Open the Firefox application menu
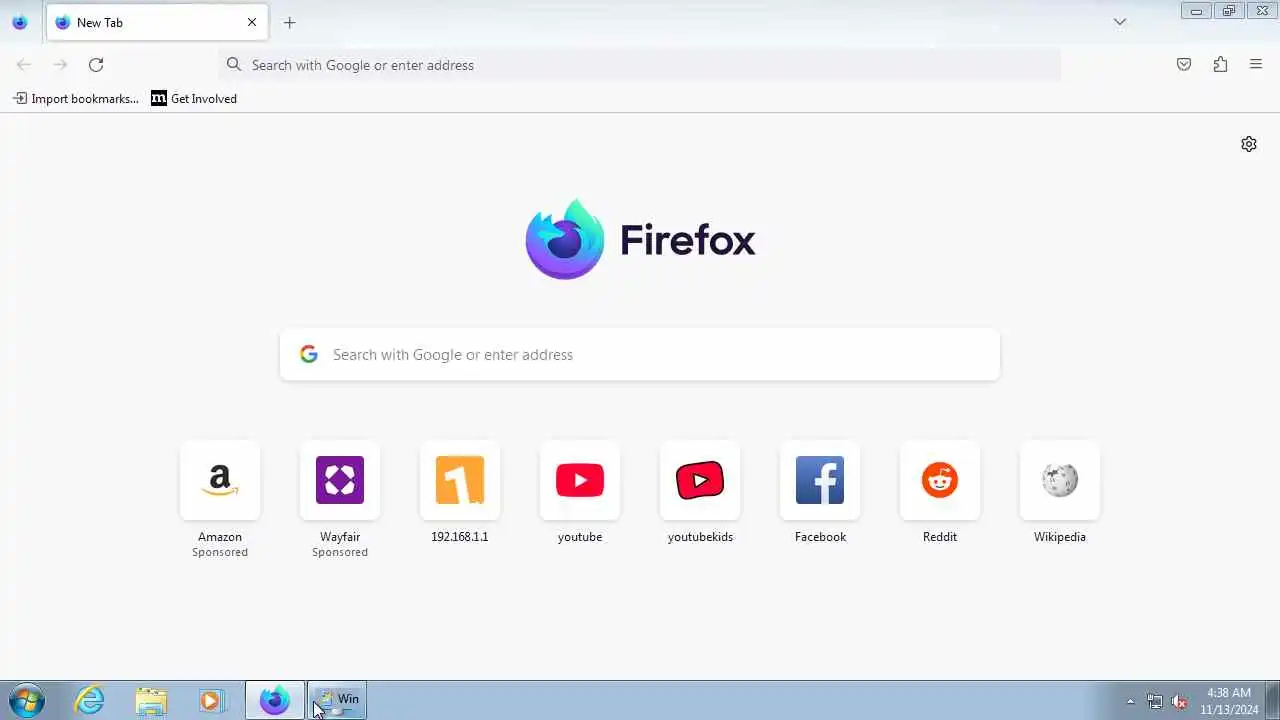Image resolution: width=1280 pixels, height=720 pixels. 1256,65
